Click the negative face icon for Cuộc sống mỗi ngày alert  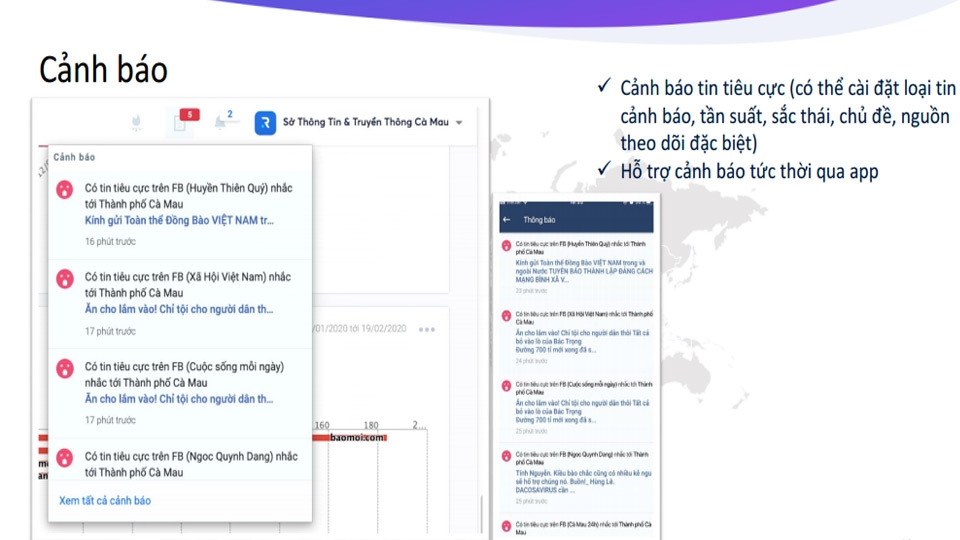[x=65, y=369]
